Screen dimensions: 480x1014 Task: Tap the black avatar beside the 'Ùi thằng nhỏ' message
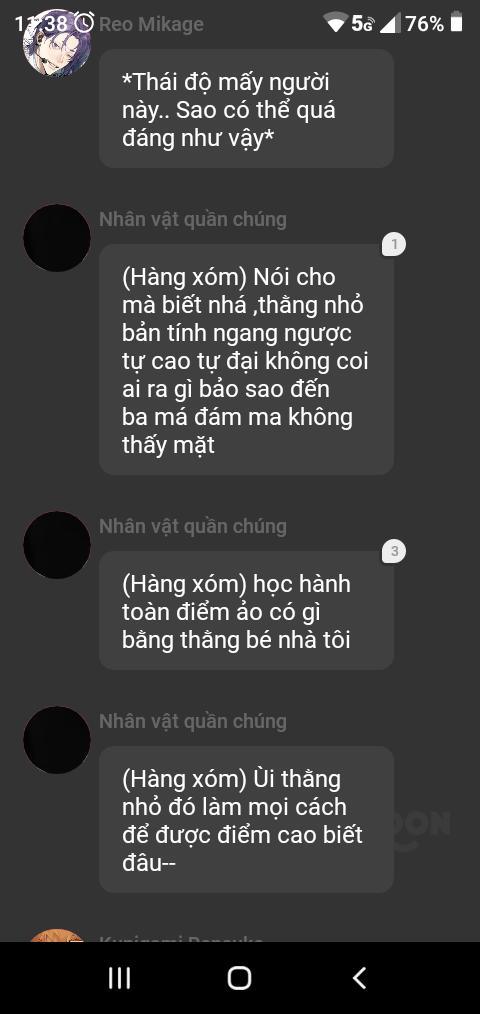57,740
